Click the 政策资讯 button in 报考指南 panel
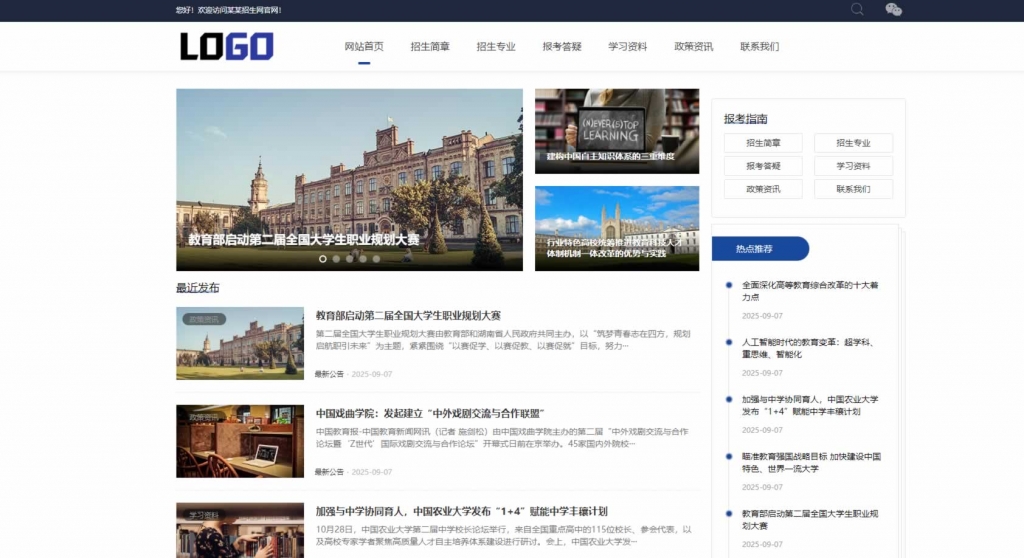The image size is (1024, 558). click(763, 189)
